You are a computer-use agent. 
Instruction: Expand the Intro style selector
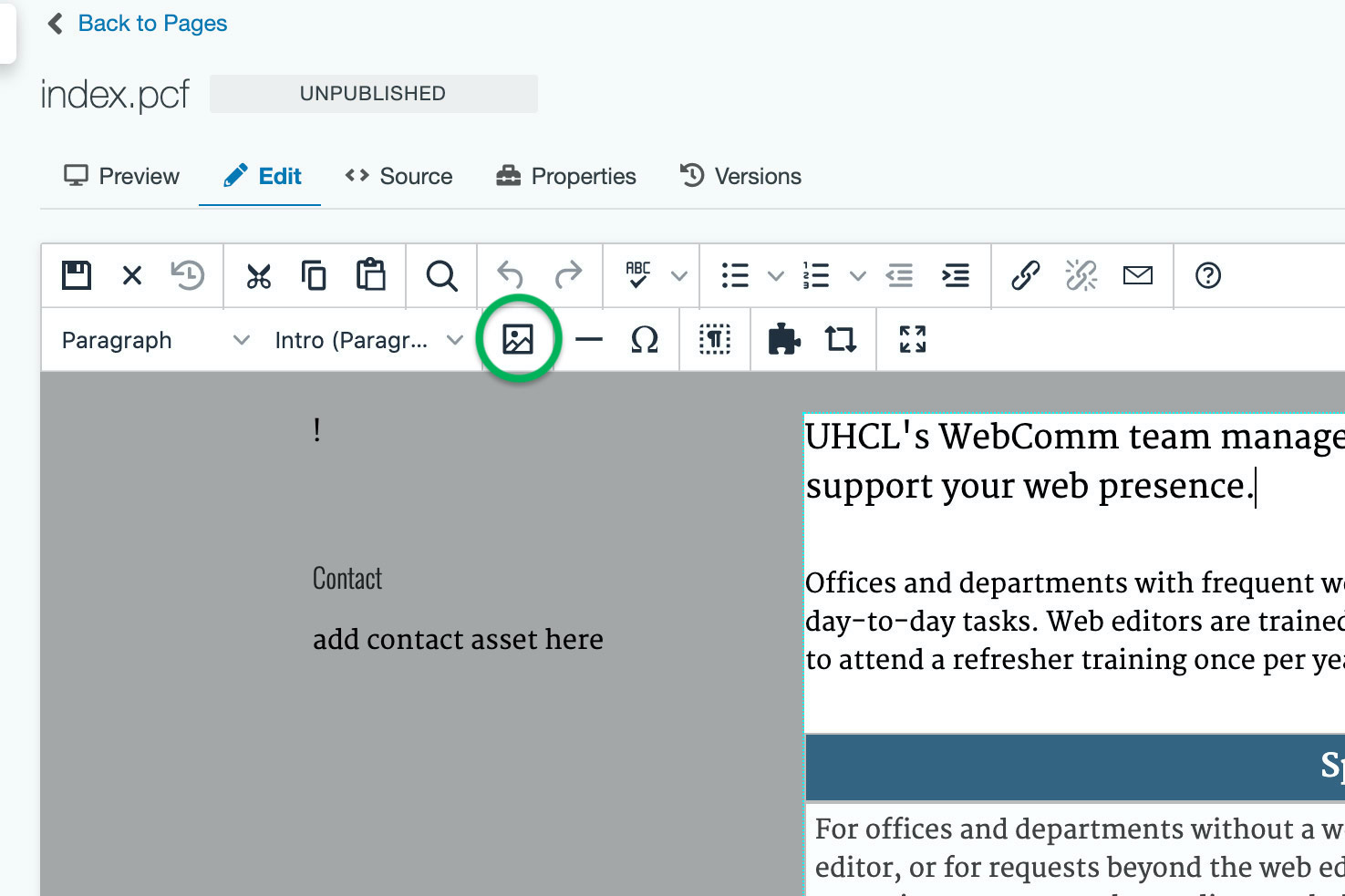(365, 339)
